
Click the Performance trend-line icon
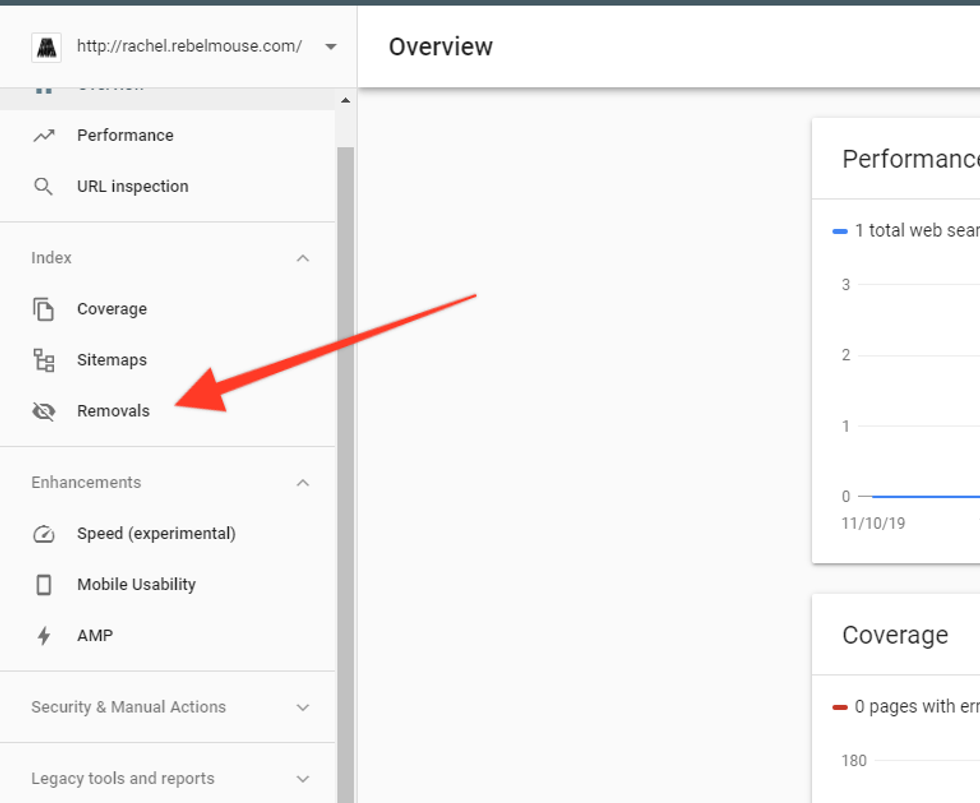[43, 135]
